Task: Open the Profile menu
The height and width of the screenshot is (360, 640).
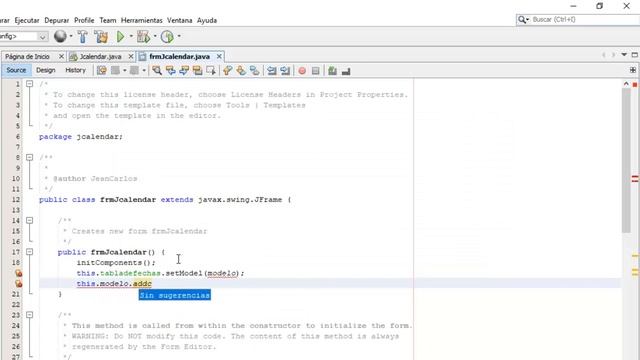Action: click(84, 20)
